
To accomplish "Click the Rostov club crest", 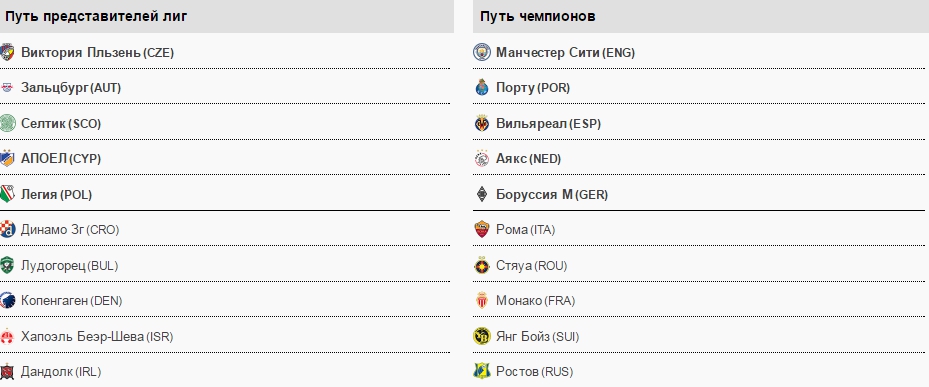I will 482,372.
